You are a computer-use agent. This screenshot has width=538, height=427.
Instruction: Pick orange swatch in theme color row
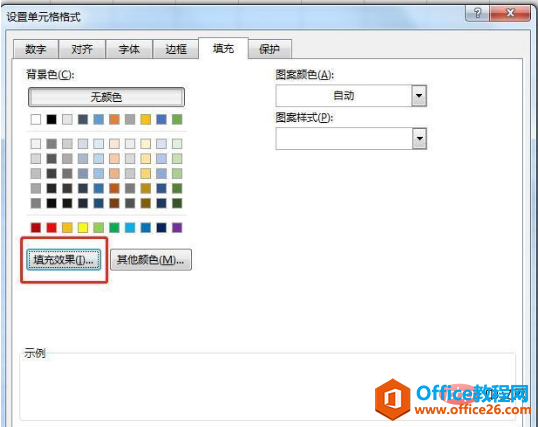click(114, 119)
